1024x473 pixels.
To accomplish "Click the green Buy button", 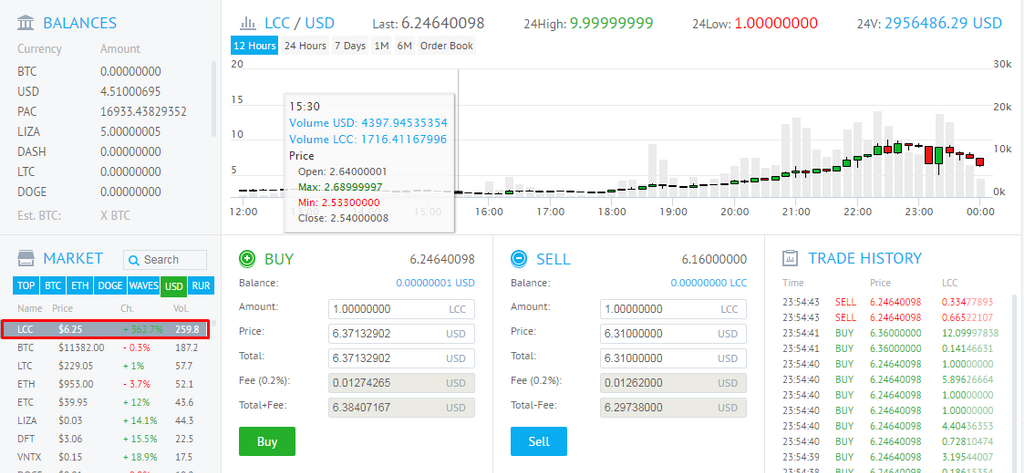I will (267, 442).
